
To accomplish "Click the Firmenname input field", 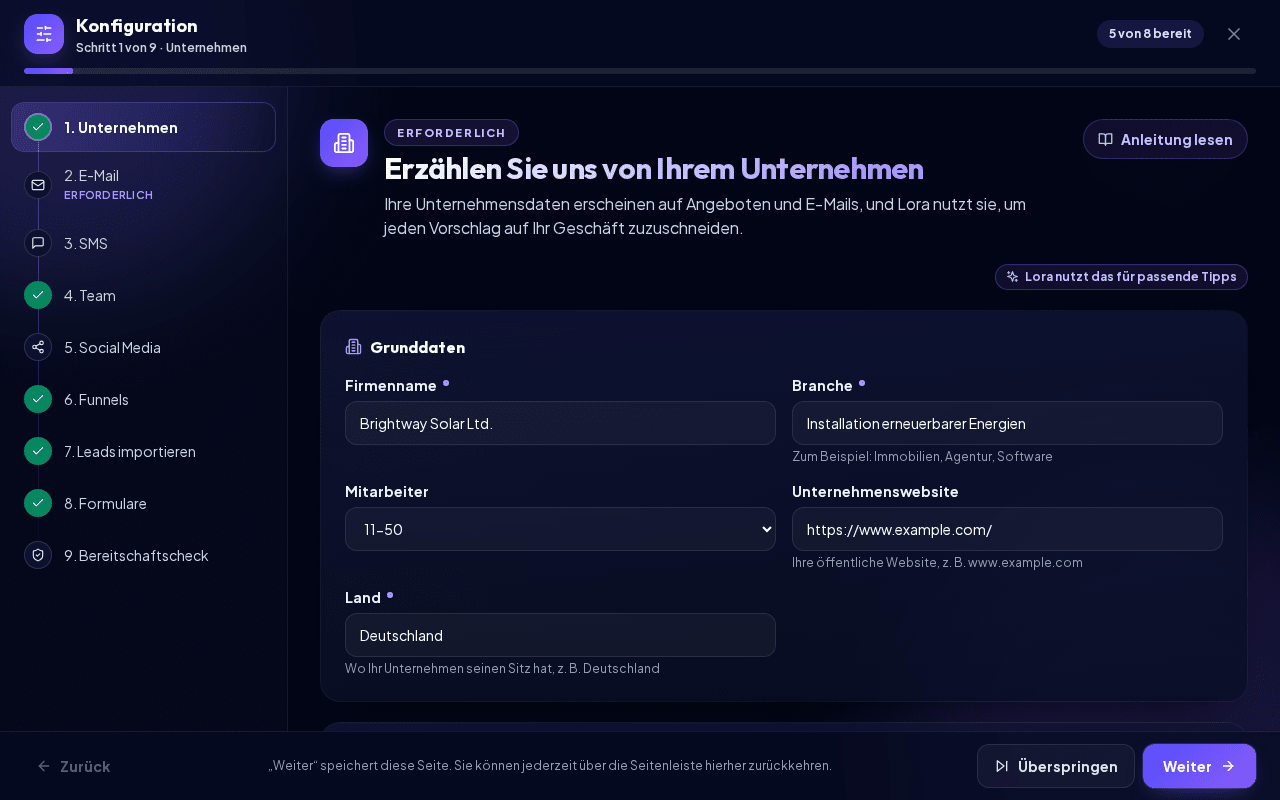I will coord(560,423).
